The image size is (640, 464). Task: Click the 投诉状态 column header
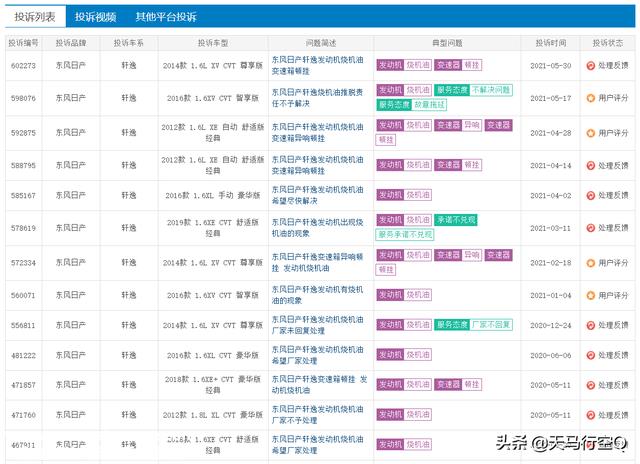(608, 43)
